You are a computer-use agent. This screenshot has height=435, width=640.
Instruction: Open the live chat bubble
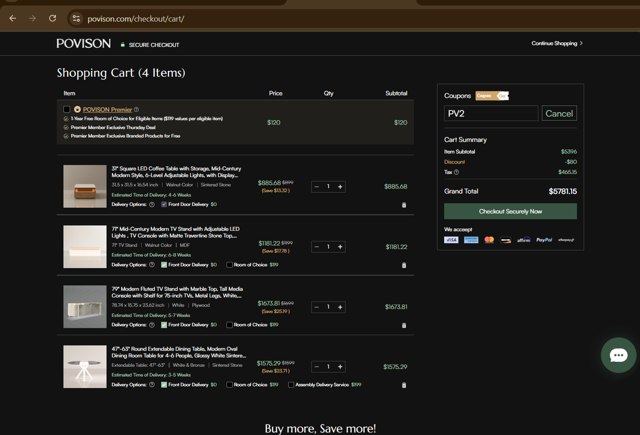pos(618,355)
